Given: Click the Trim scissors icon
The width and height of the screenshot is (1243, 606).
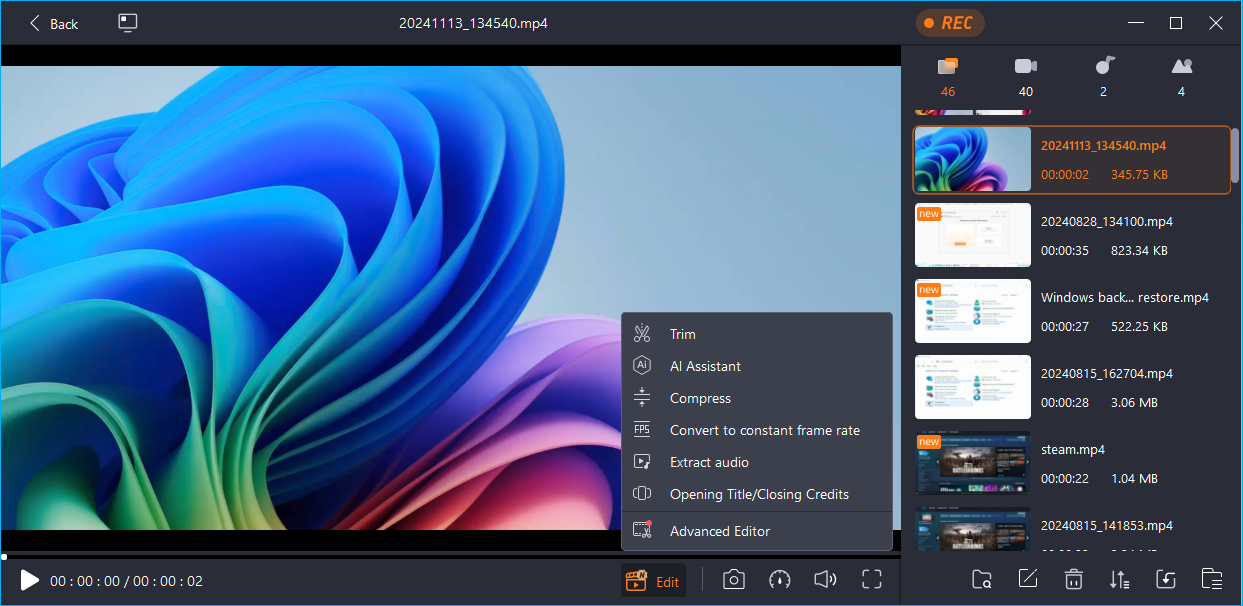Looking at the screenshot, I should [642, 334].
